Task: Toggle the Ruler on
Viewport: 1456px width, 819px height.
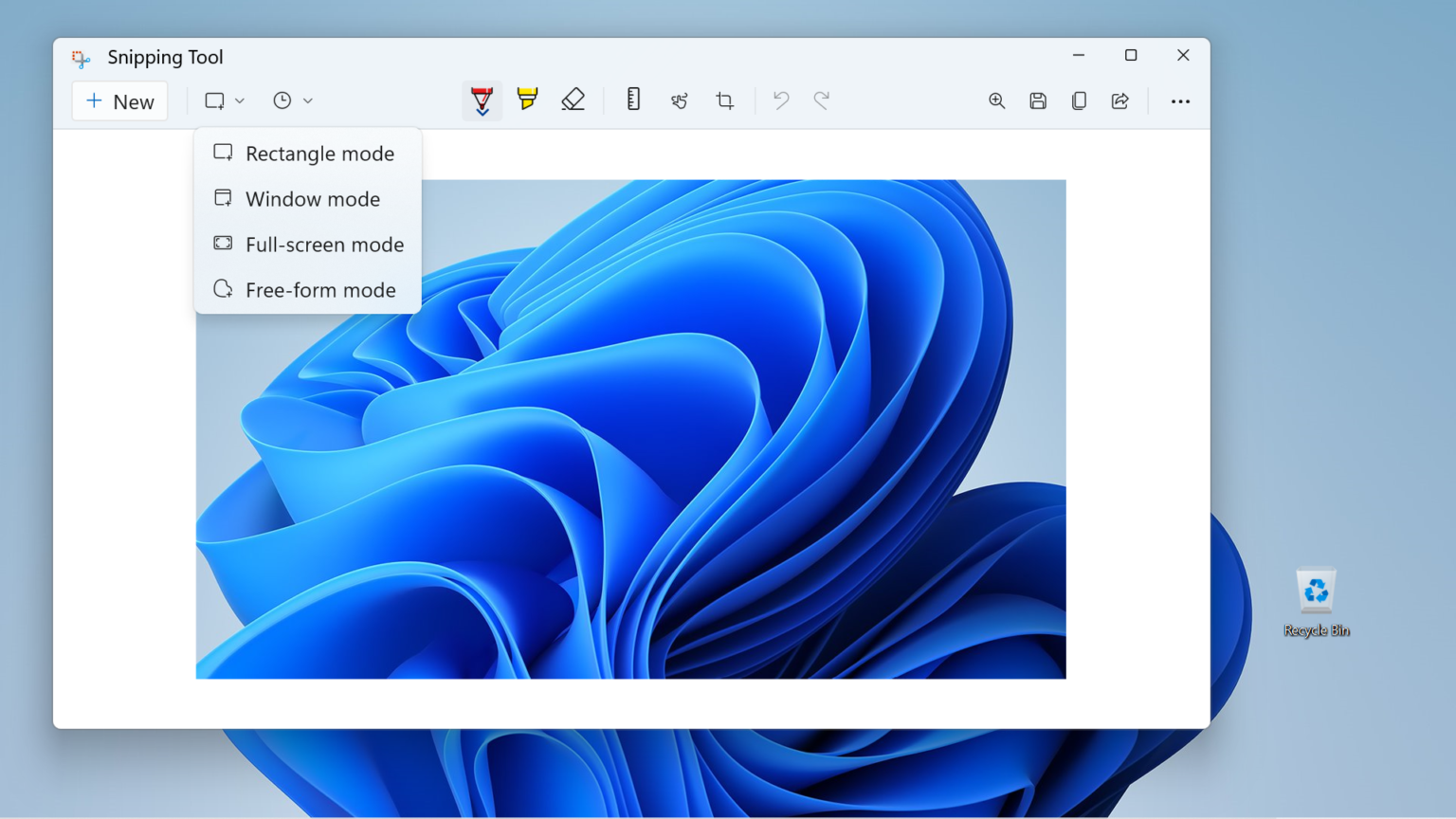Action: [633, 99]
